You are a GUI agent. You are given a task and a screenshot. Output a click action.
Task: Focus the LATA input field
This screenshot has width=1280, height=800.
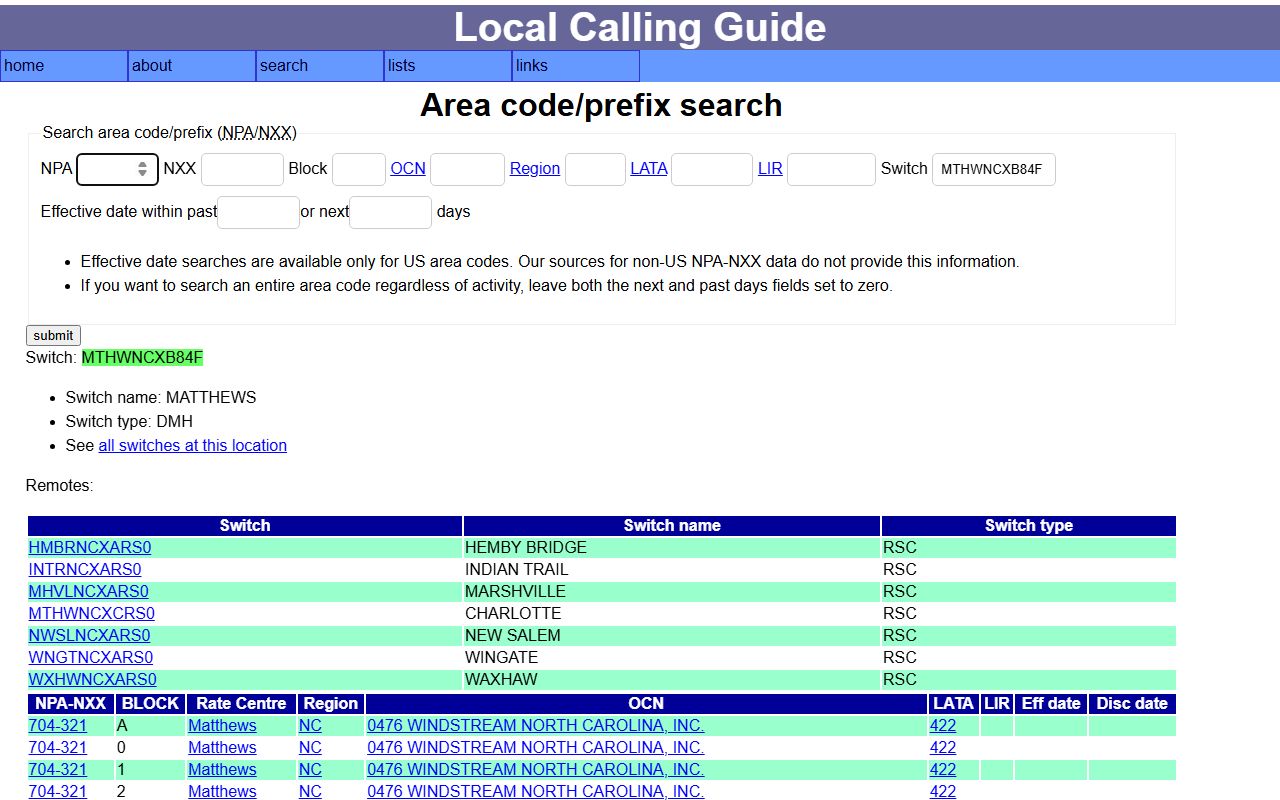click(x=712, y=169)
